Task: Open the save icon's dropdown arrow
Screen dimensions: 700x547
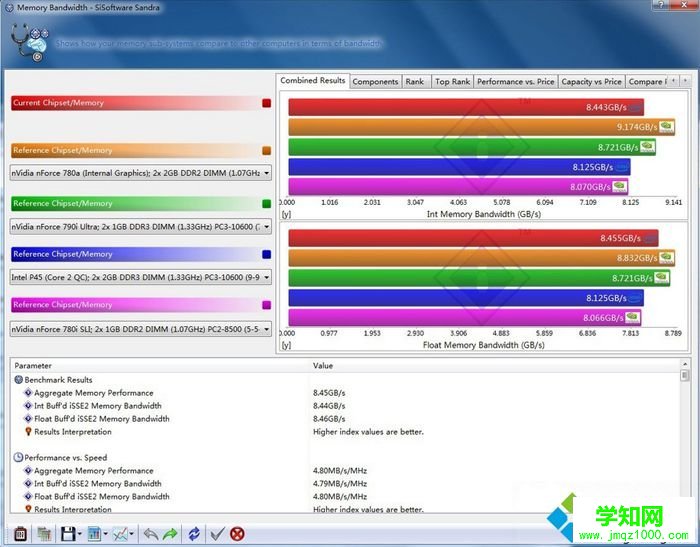Action: [80, 534]
